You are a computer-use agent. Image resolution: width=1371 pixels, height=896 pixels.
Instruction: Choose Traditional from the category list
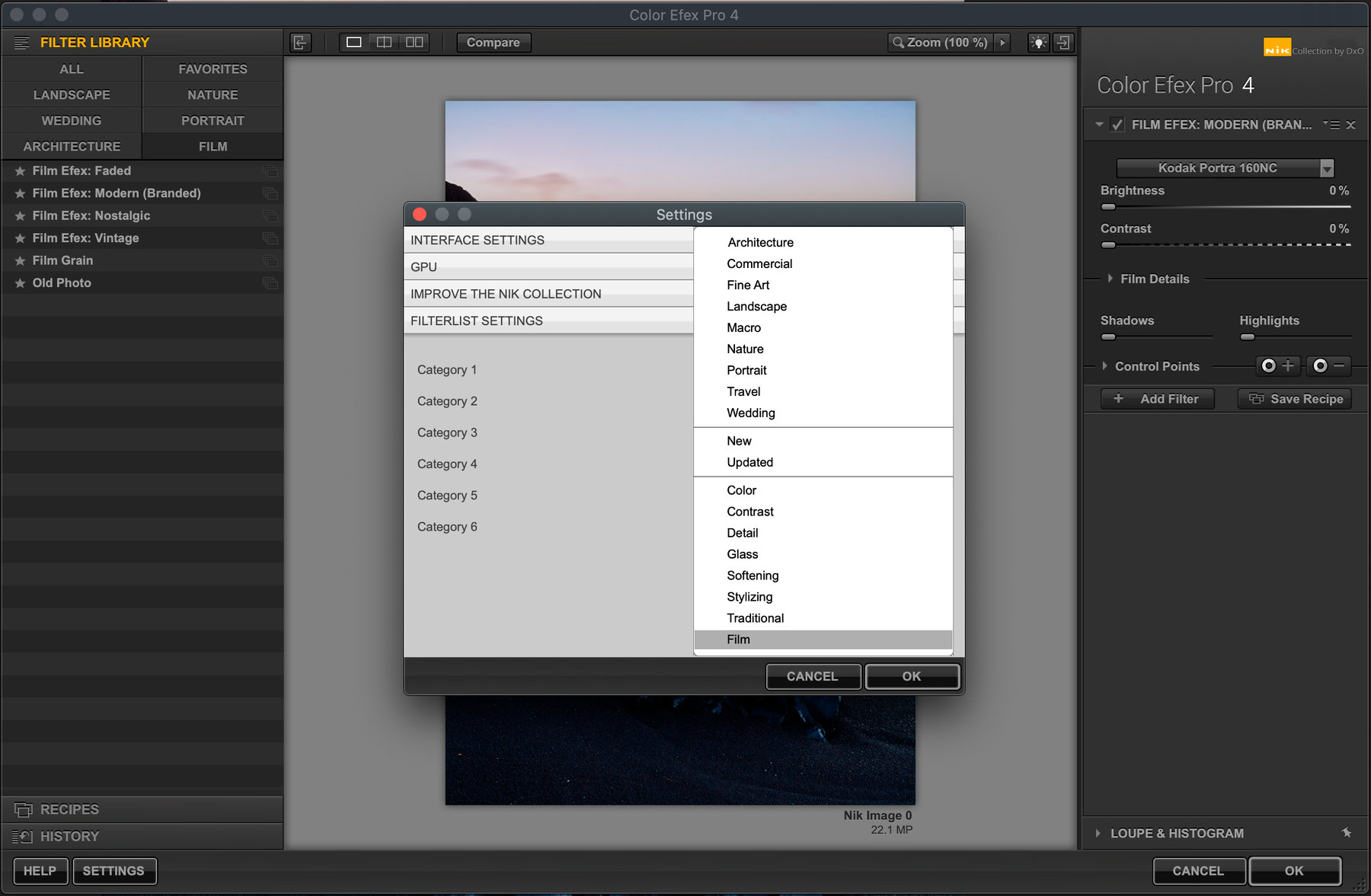(x=823, y=618)
